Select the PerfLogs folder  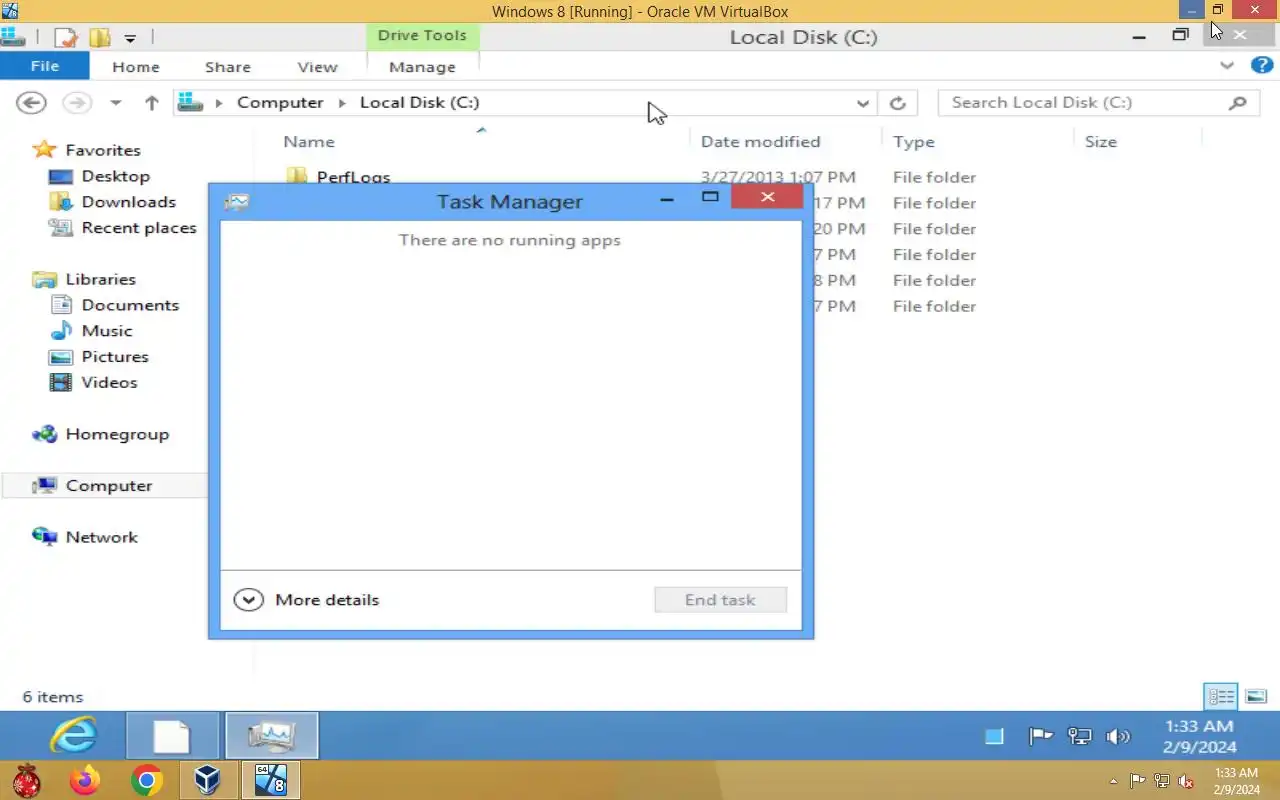click(352, 177)
